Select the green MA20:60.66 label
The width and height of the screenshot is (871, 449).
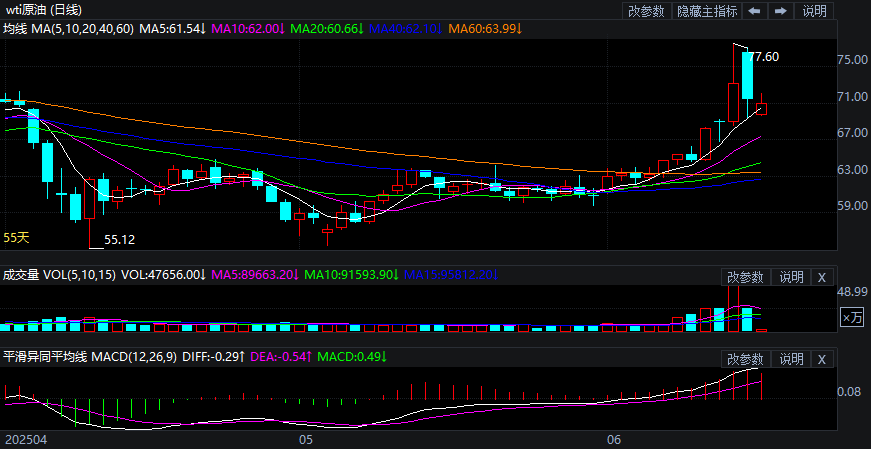tap(329, 30)
